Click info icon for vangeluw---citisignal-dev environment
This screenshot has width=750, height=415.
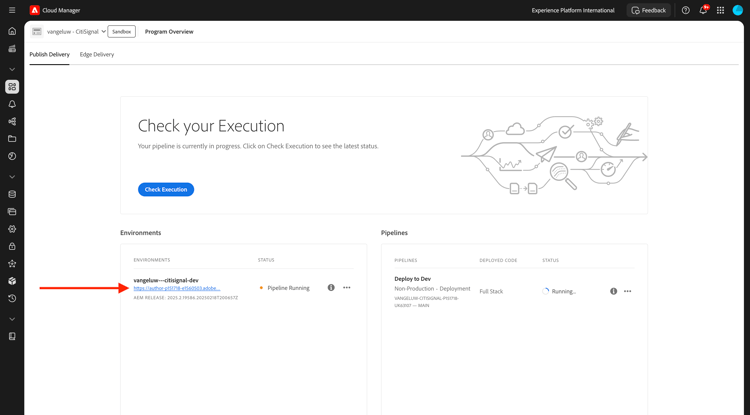tap(331, 287)
